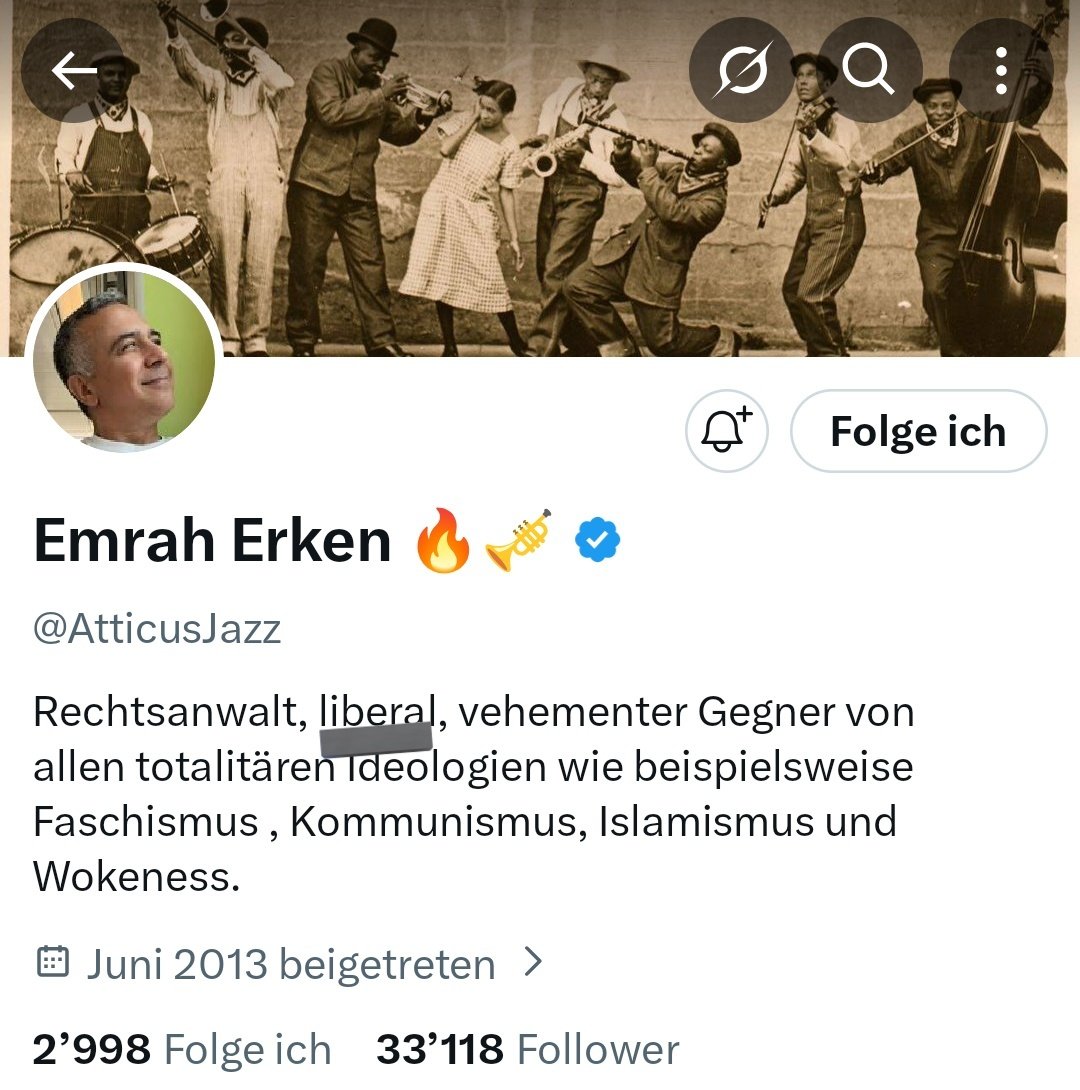Open the round profile picture
The height and width of the screenshot is (1090, 1080).
click(x=124, y=361)
